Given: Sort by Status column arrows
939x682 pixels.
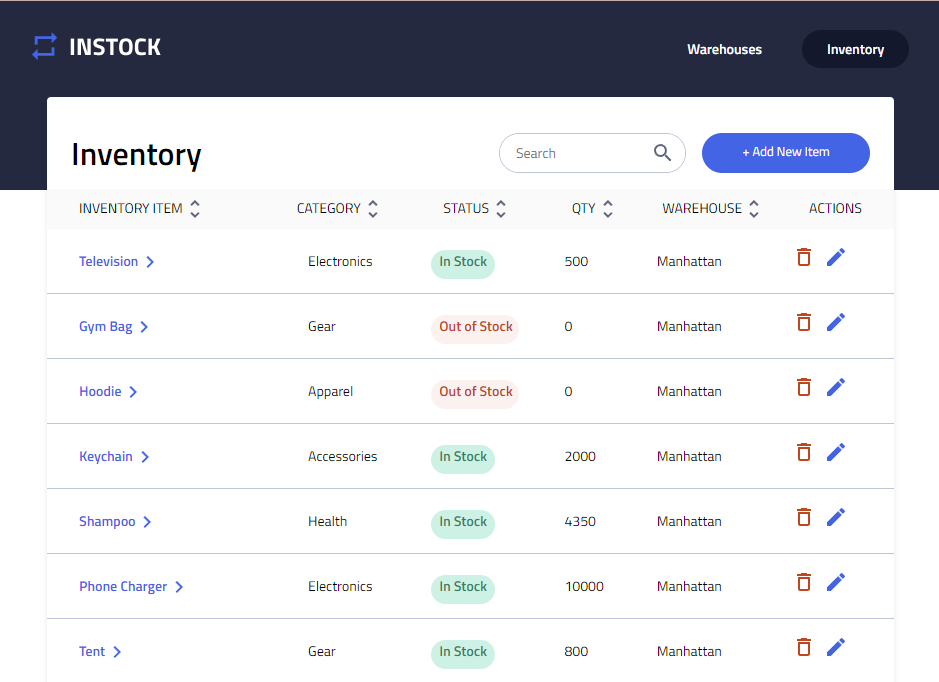Looking at the screenshot, I should tap(501, 209).
